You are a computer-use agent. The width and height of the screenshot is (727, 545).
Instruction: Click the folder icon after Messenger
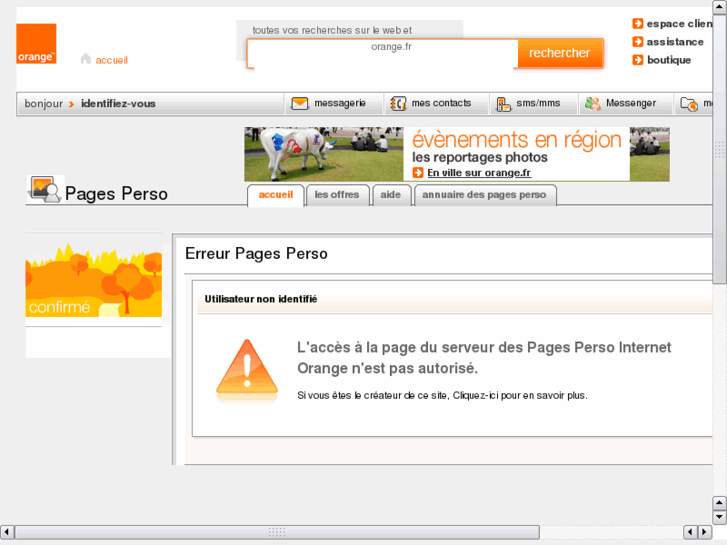click(x=689, y=104)
